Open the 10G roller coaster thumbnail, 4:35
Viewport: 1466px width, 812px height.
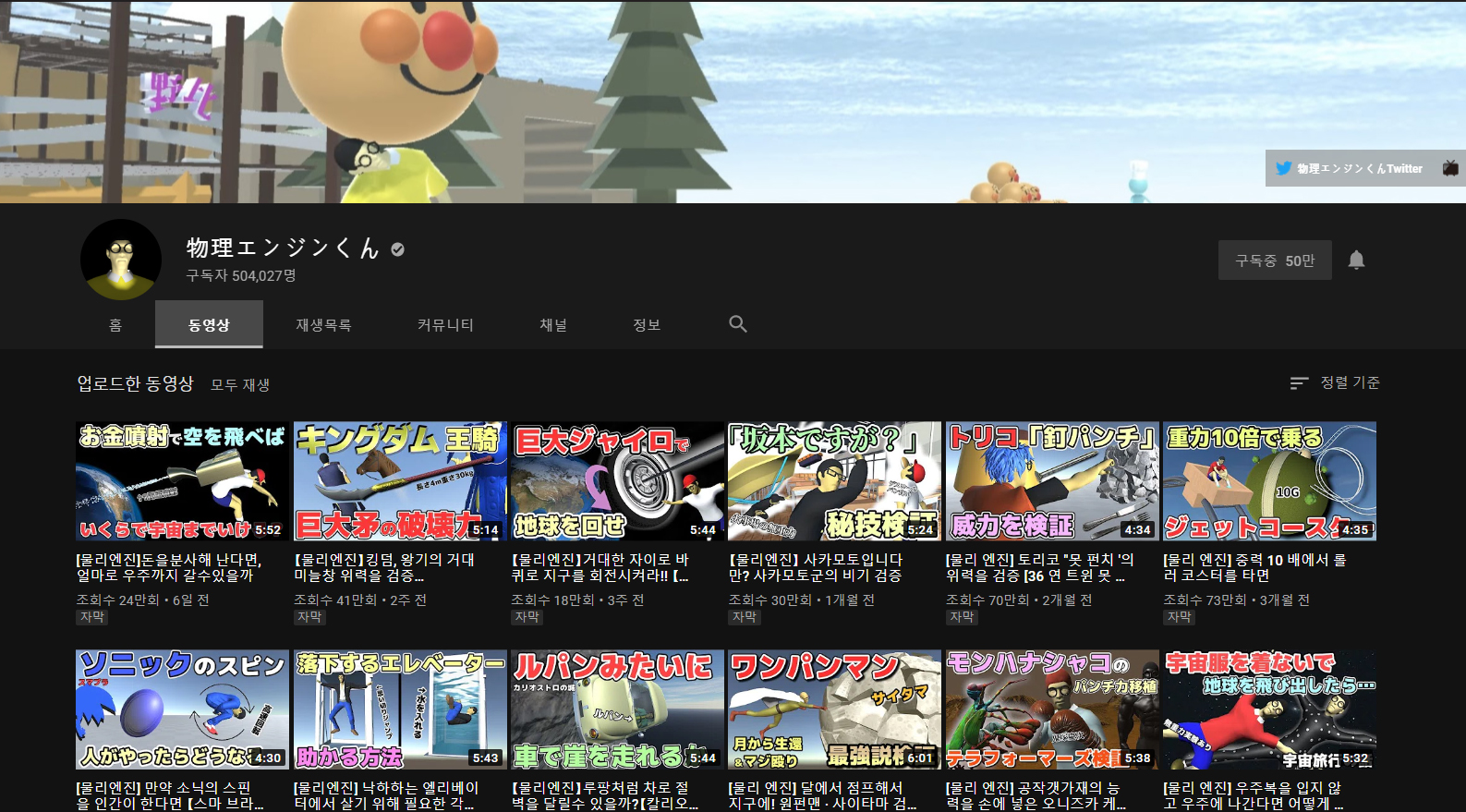coord(1269,481)
